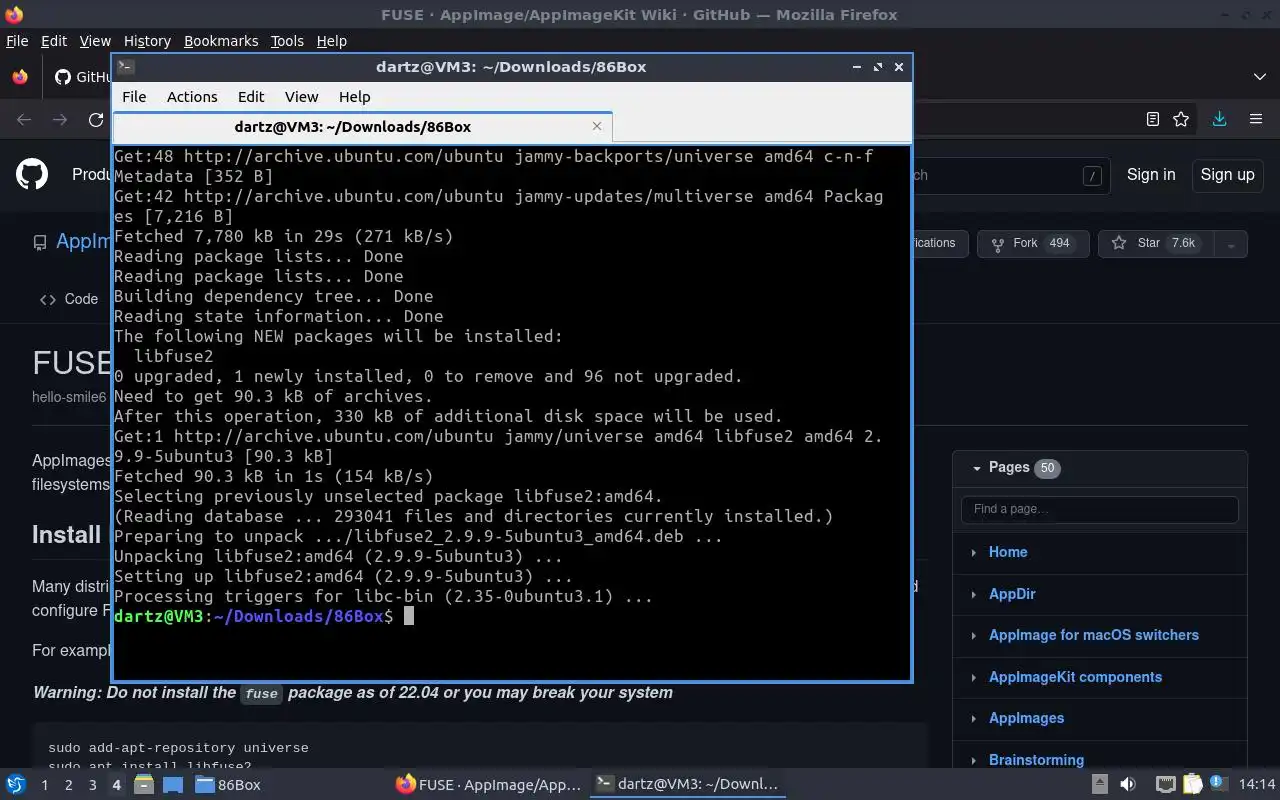Open Firefox downloads panel
This screenshot has height=800, width=1280.
(1219, 119)
